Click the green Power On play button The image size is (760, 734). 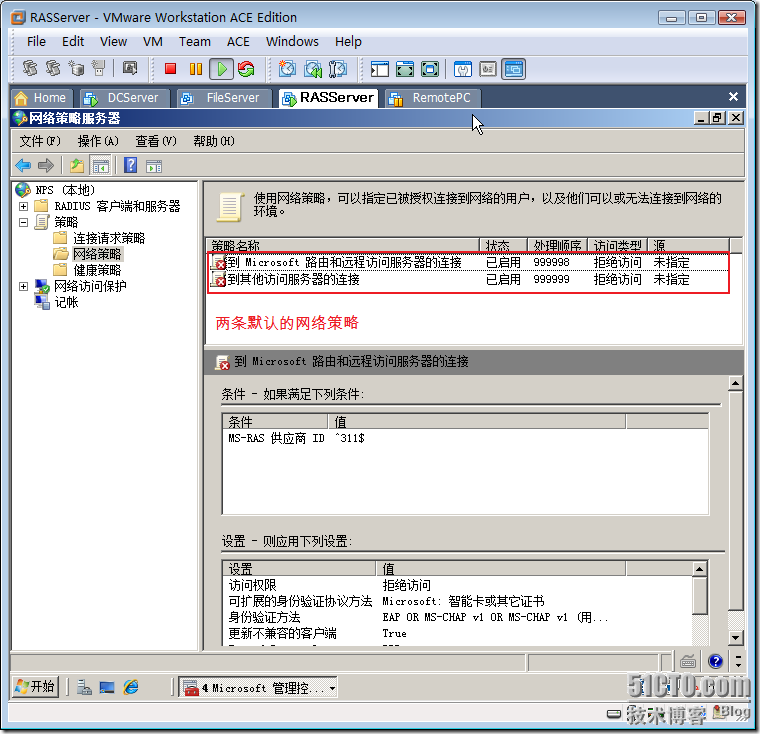click(x=222, y=69)
